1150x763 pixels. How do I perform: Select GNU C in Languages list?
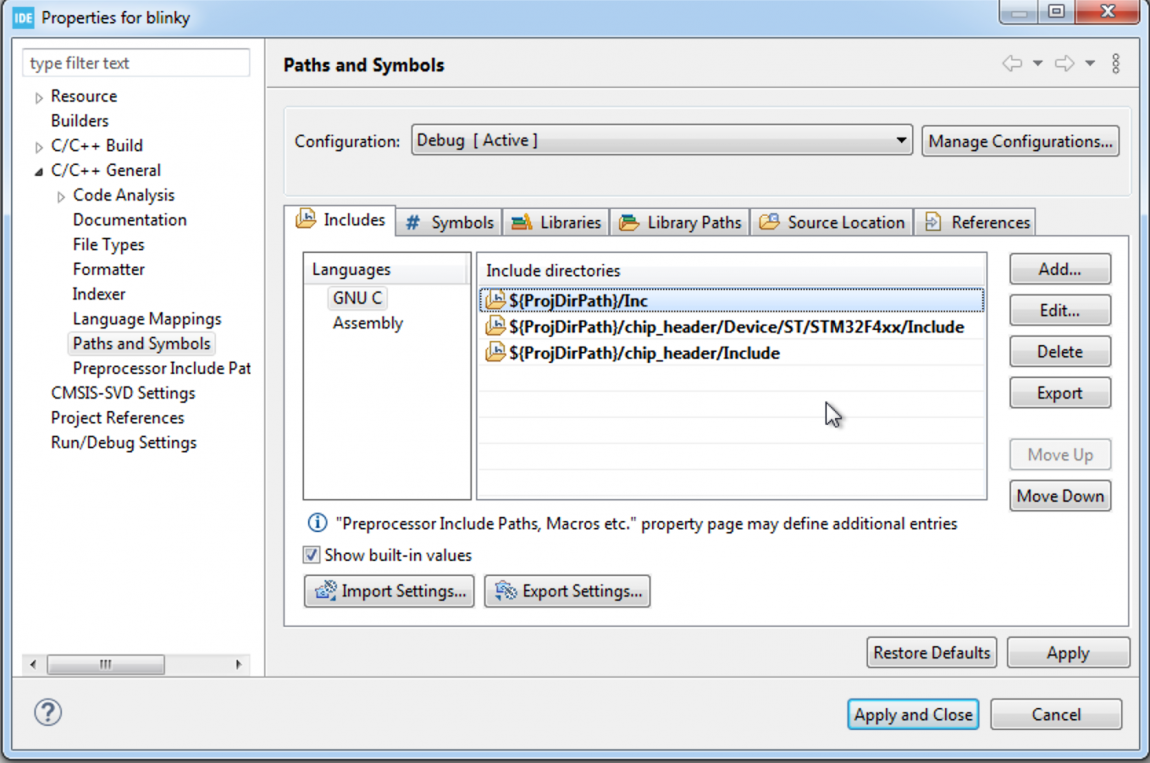coord(357,298)
